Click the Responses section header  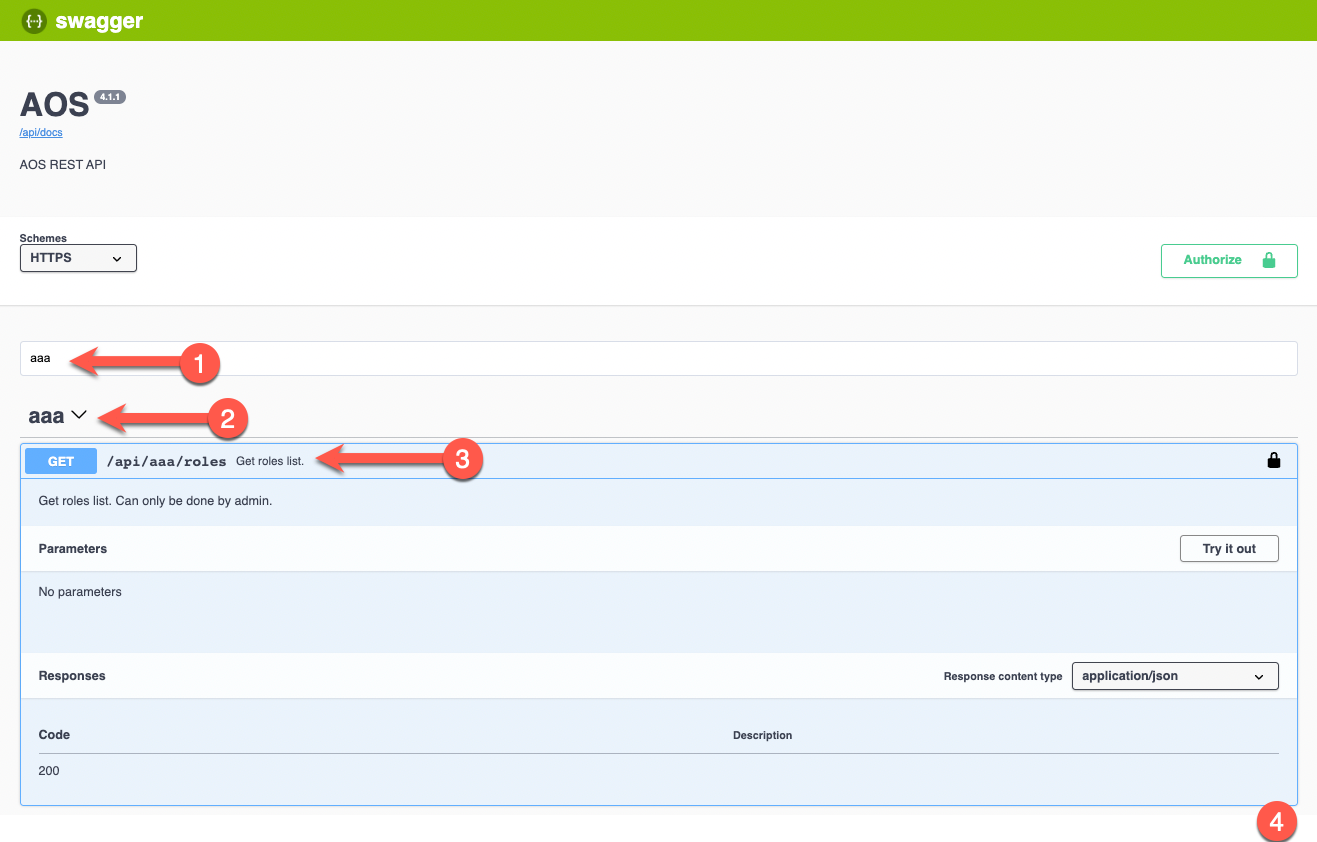point(71,675)
